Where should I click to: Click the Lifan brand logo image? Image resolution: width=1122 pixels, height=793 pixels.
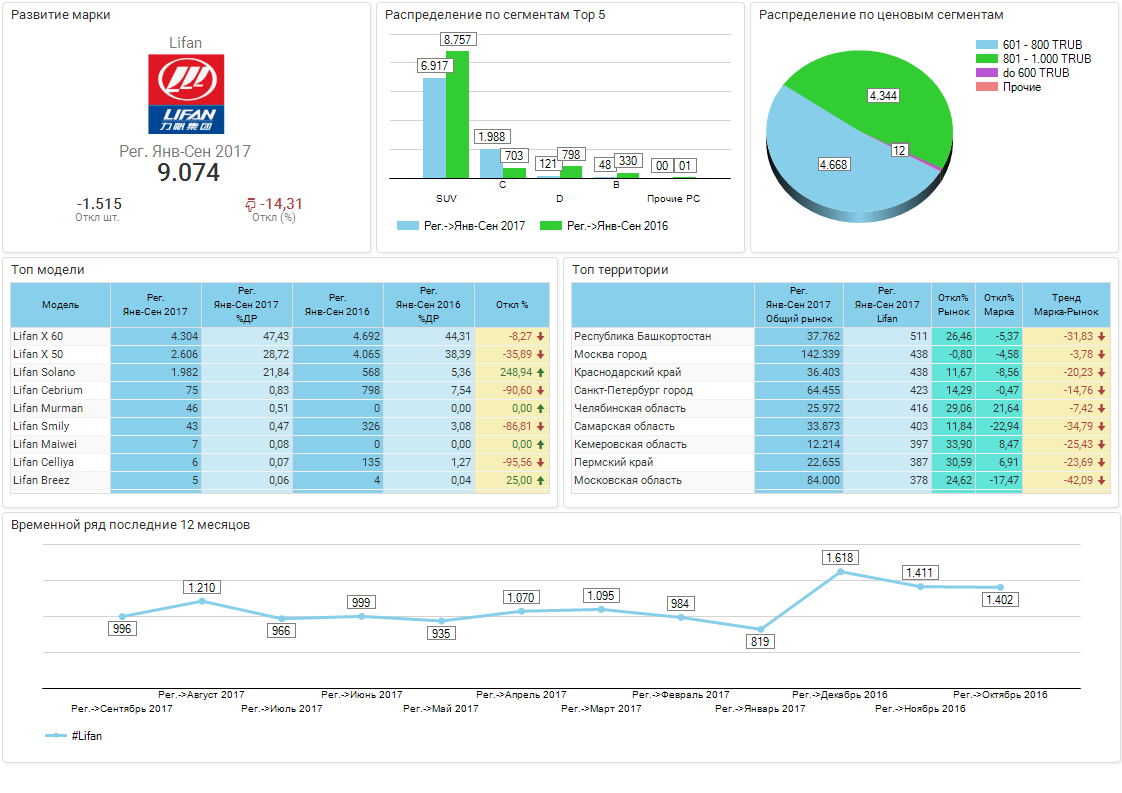(185, 94)
